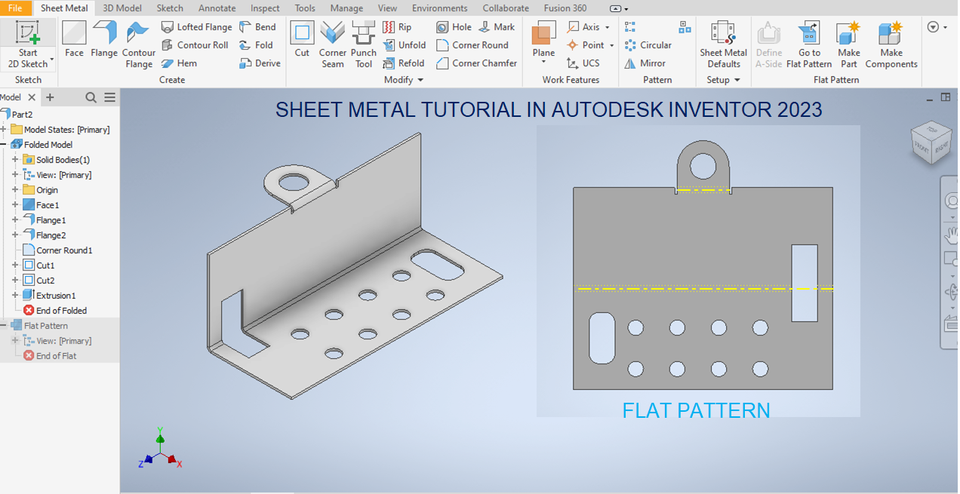Click the File menu button
The width and height of the screenshot is (960, 494).
[19, 8]
